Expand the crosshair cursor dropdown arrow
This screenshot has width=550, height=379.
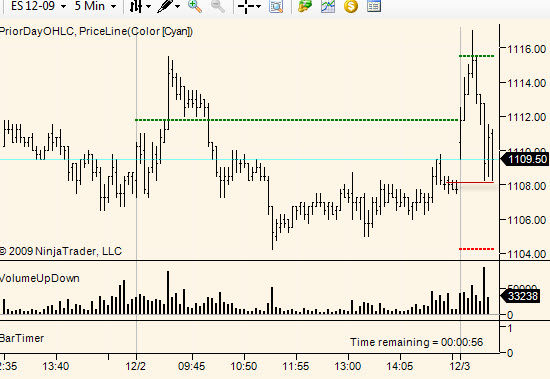259,6
